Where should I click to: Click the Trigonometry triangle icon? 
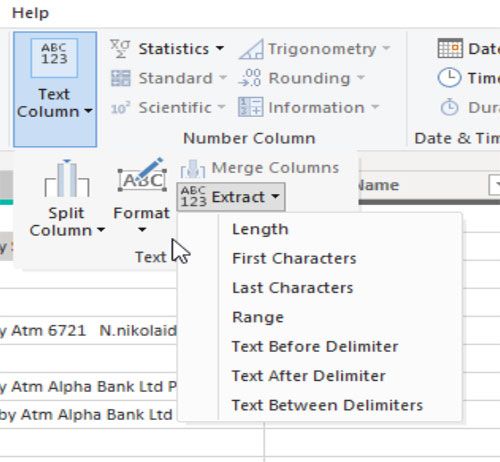(251, 49)
